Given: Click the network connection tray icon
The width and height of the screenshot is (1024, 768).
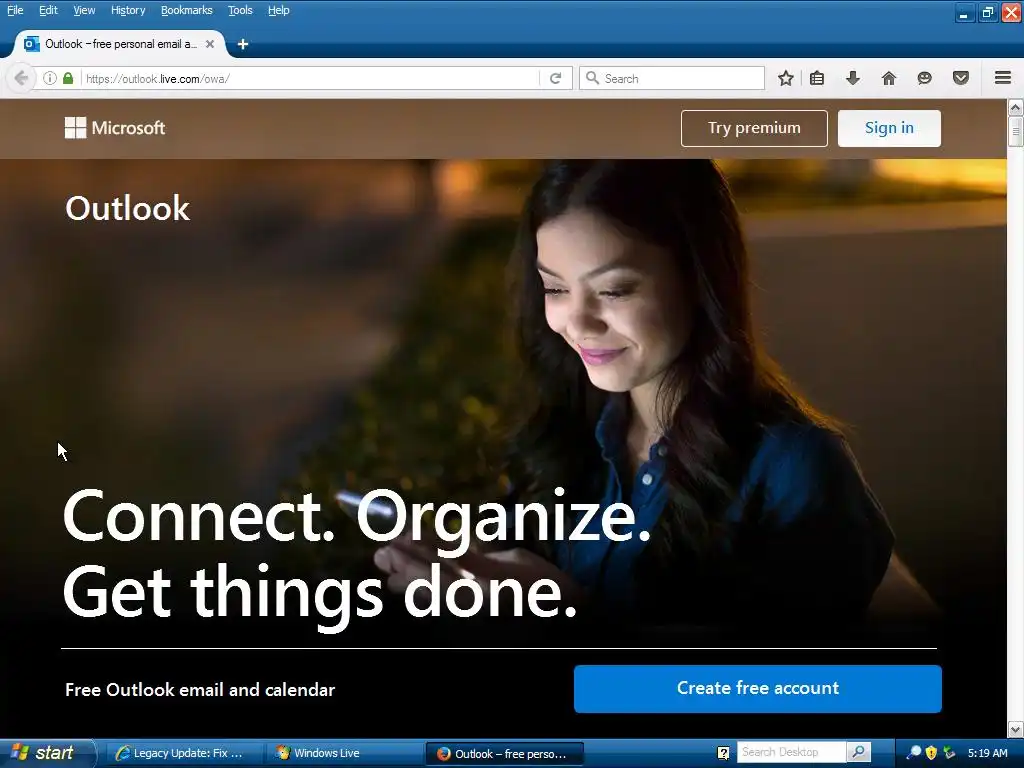Looking at the screenshot, I should [x=949, y=753].
